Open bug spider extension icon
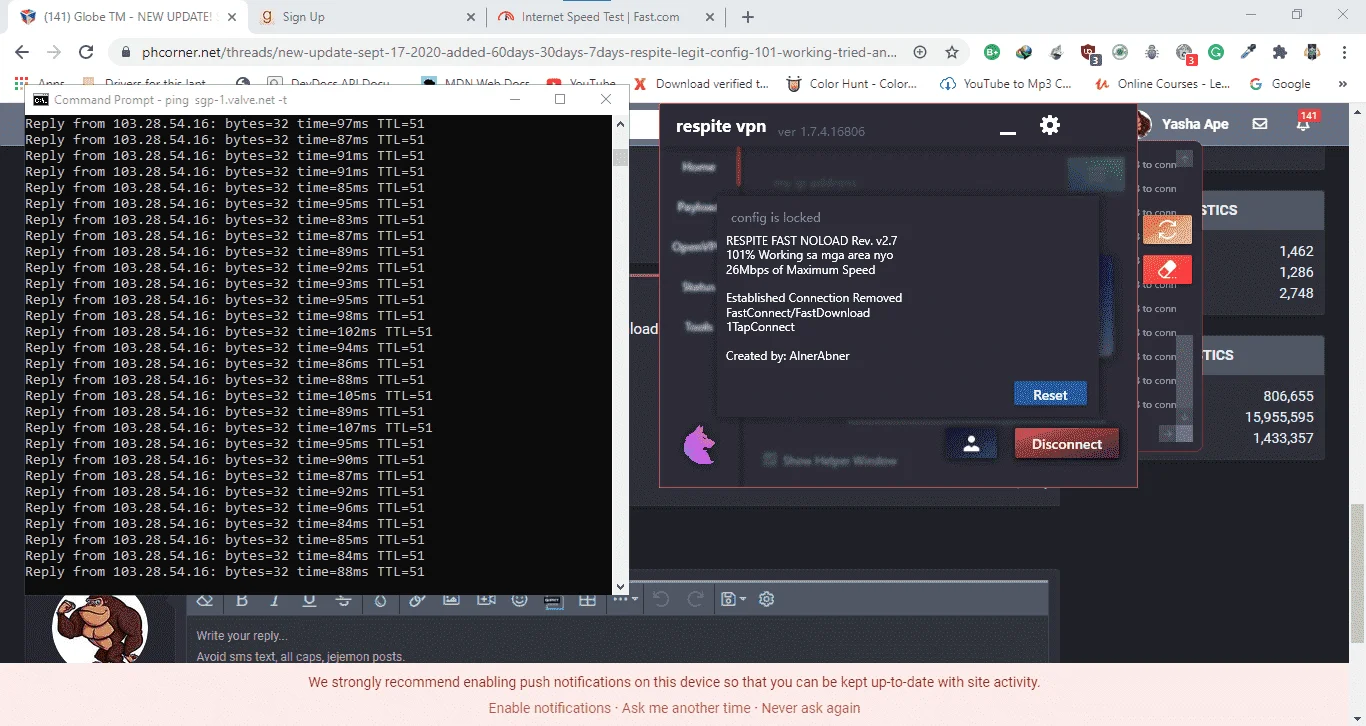1366x726 pixels. pyautogui.click(x=1152, y=52)
